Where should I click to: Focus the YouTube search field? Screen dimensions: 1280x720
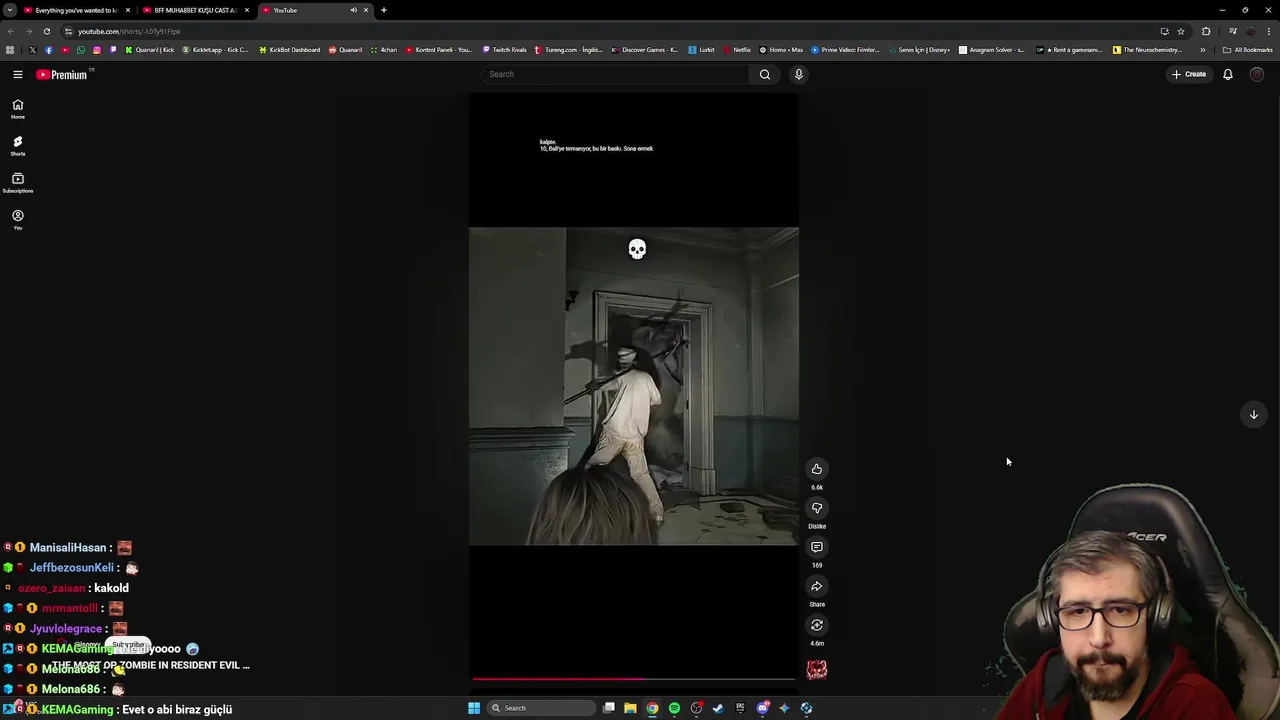point(615,74)
